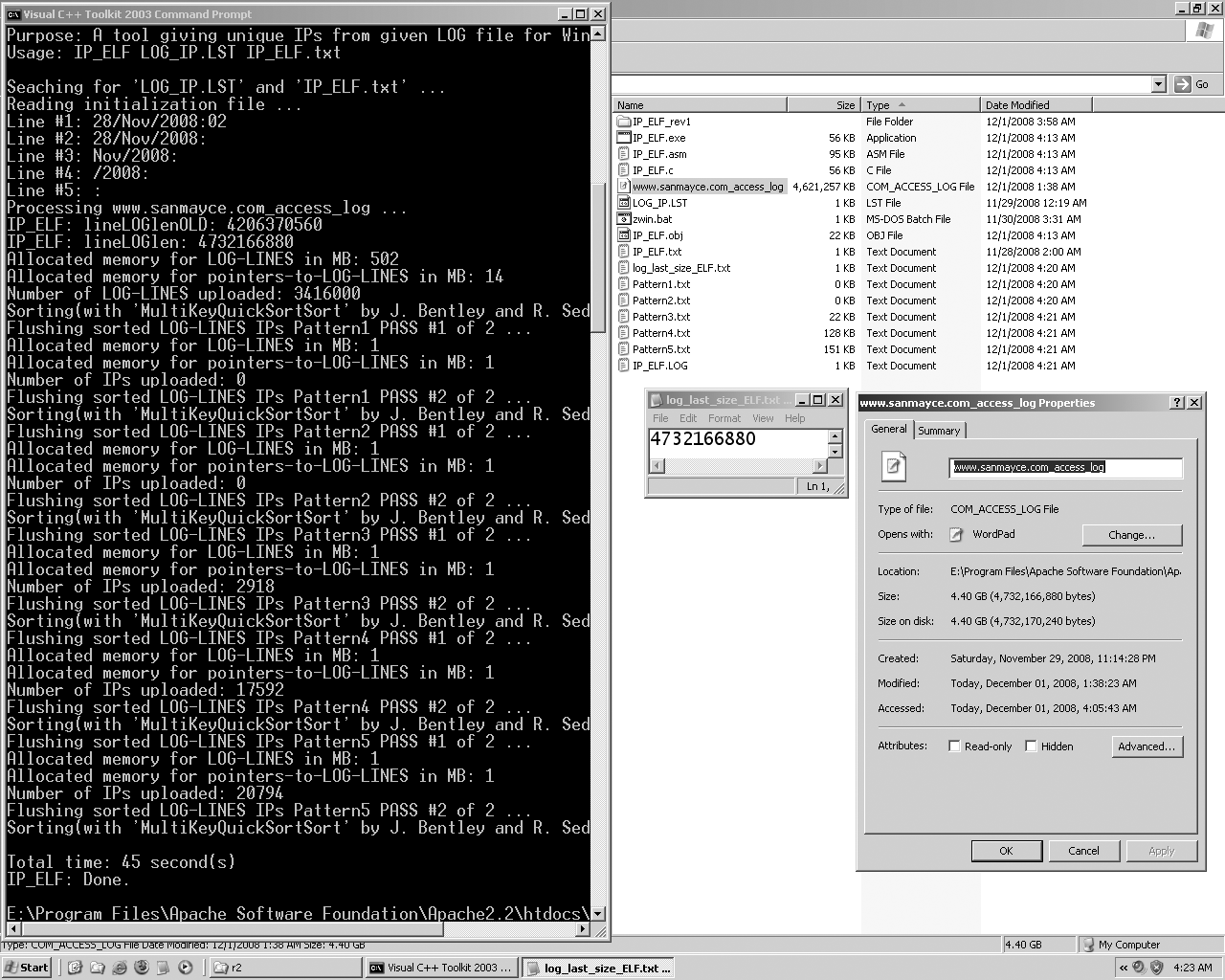1225x980 pixels.
Task: Sort file list by Size column
Action: (x=824, y=105)
